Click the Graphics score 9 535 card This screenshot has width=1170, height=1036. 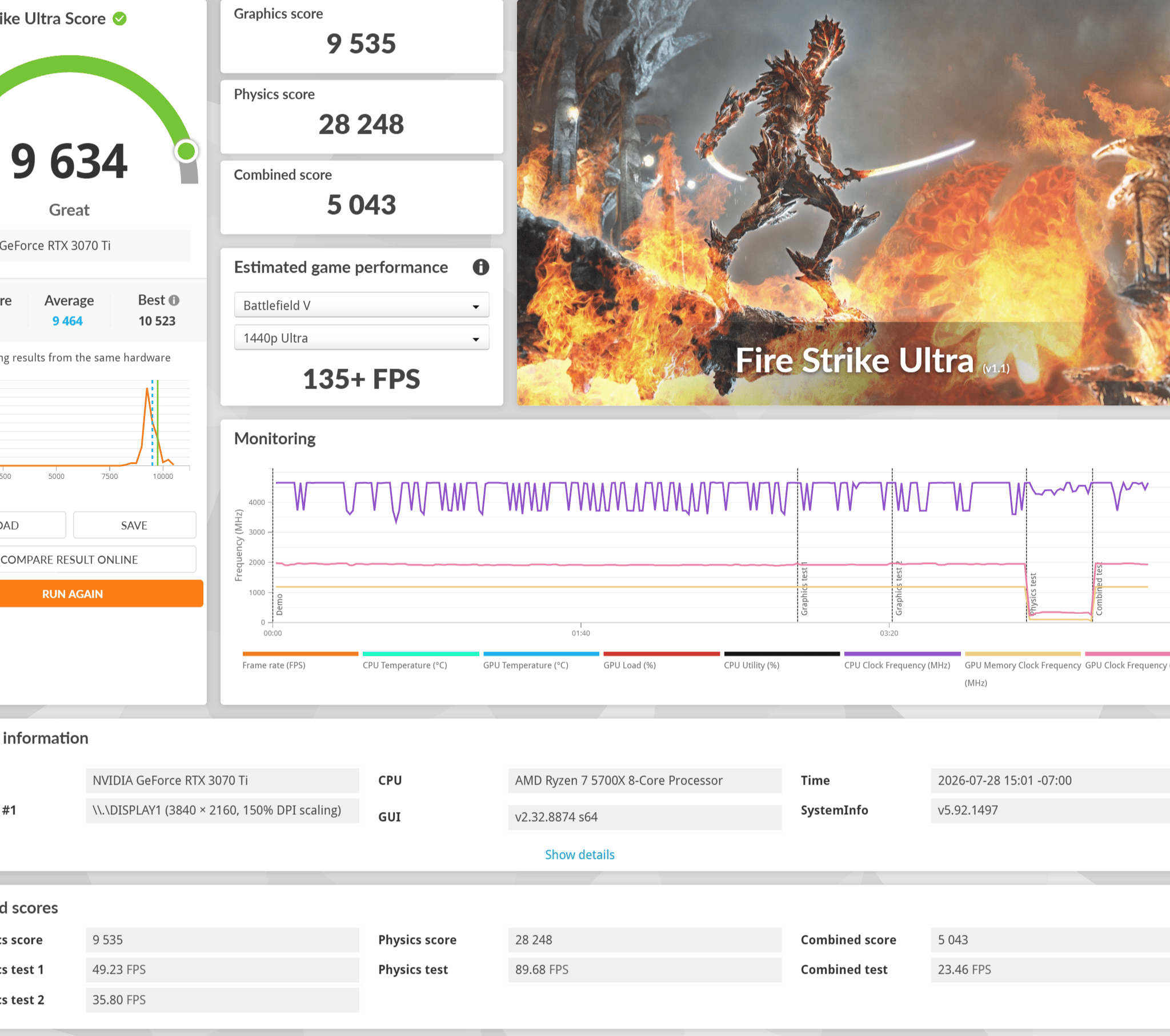tap(361, 35)
